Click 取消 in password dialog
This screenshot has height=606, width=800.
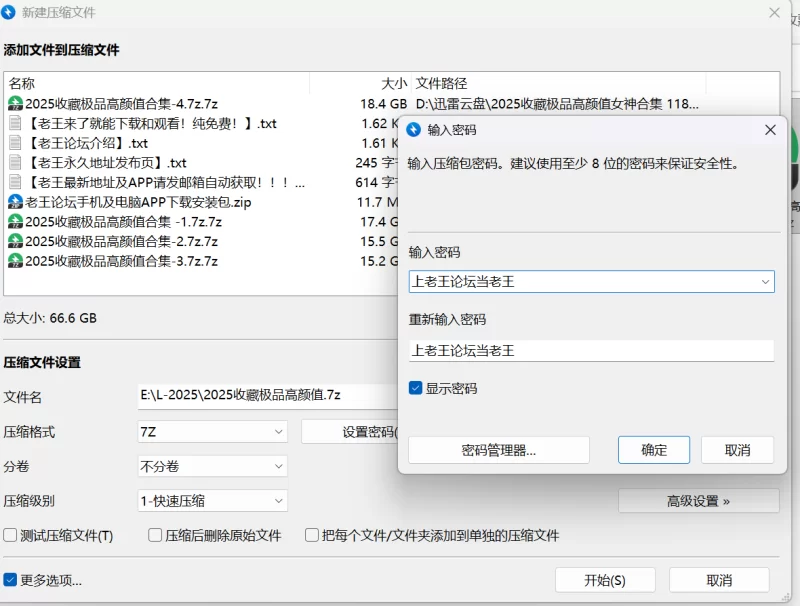pyautogui.click(x=737, y=450)
